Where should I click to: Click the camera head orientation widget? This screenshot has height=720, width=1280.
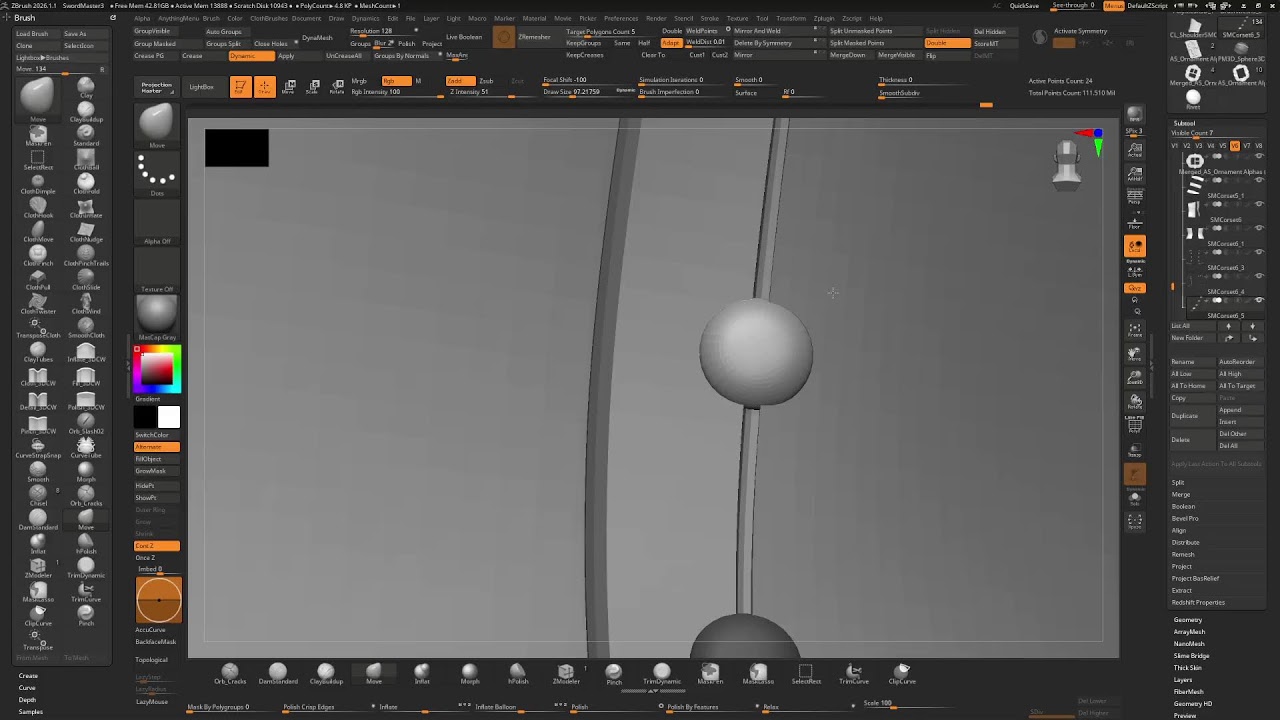point(1067,164)
